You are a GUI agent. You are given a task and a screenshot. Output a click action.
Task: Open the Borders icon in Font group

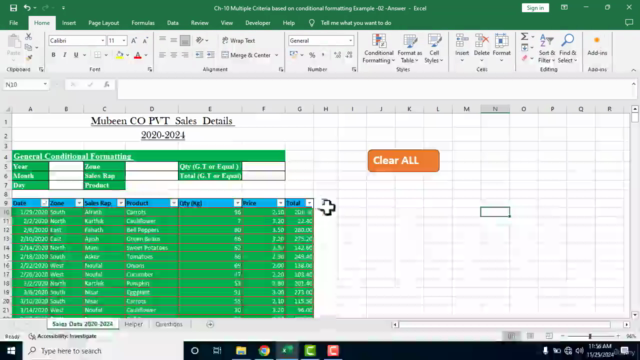[x=97, y=55]
